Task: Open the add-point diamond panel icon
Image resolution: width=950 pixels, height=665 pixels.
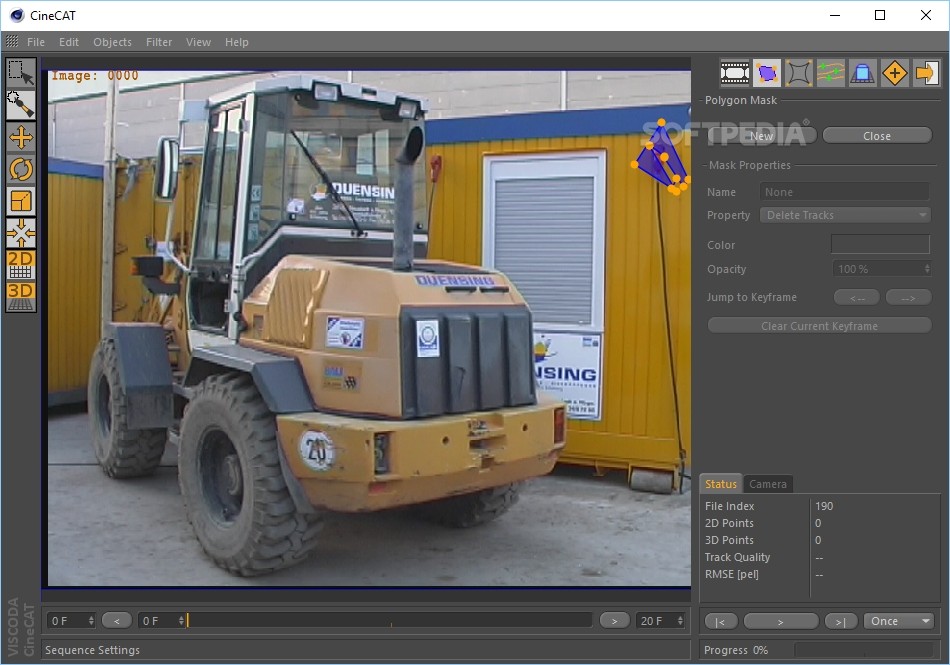Action: coord(895,74)
